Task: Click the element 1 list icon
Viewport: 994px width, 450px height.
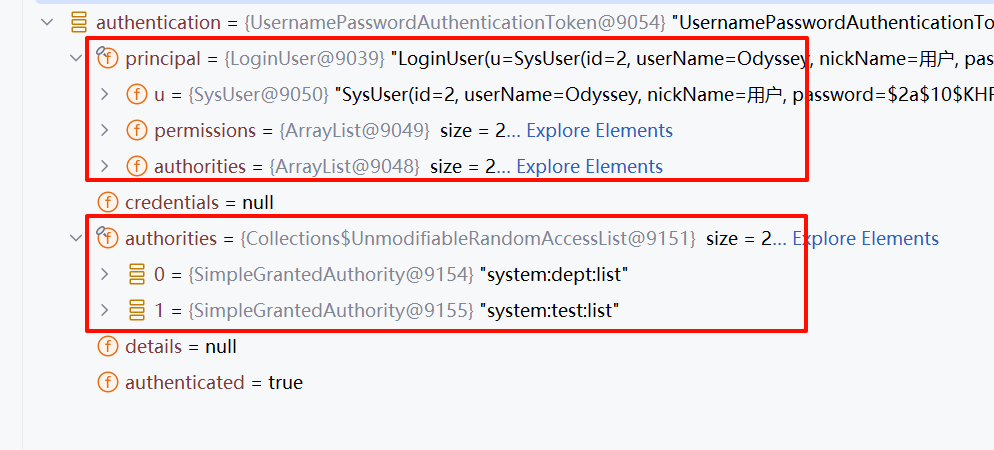Action: point(136,311)
